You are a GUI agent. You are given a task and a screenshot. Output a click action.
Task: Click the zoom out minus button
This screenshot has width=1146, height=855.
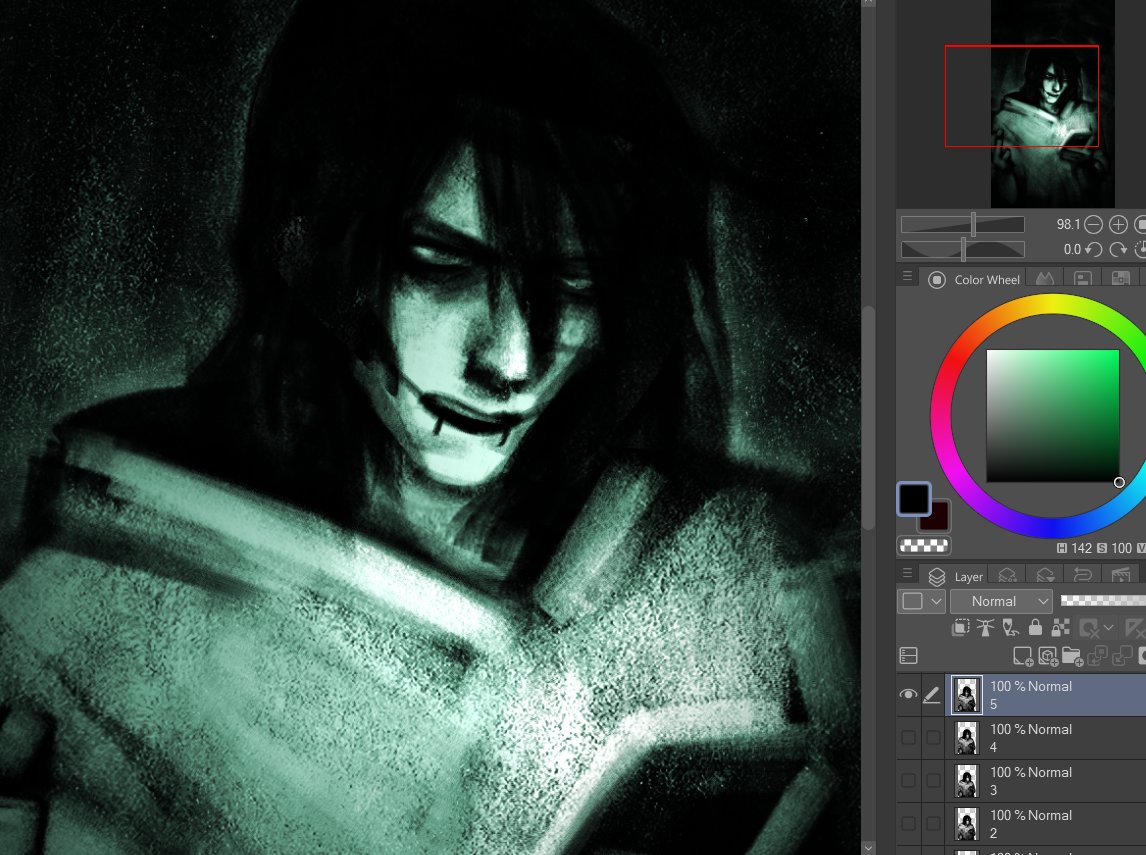[1093, 224]
